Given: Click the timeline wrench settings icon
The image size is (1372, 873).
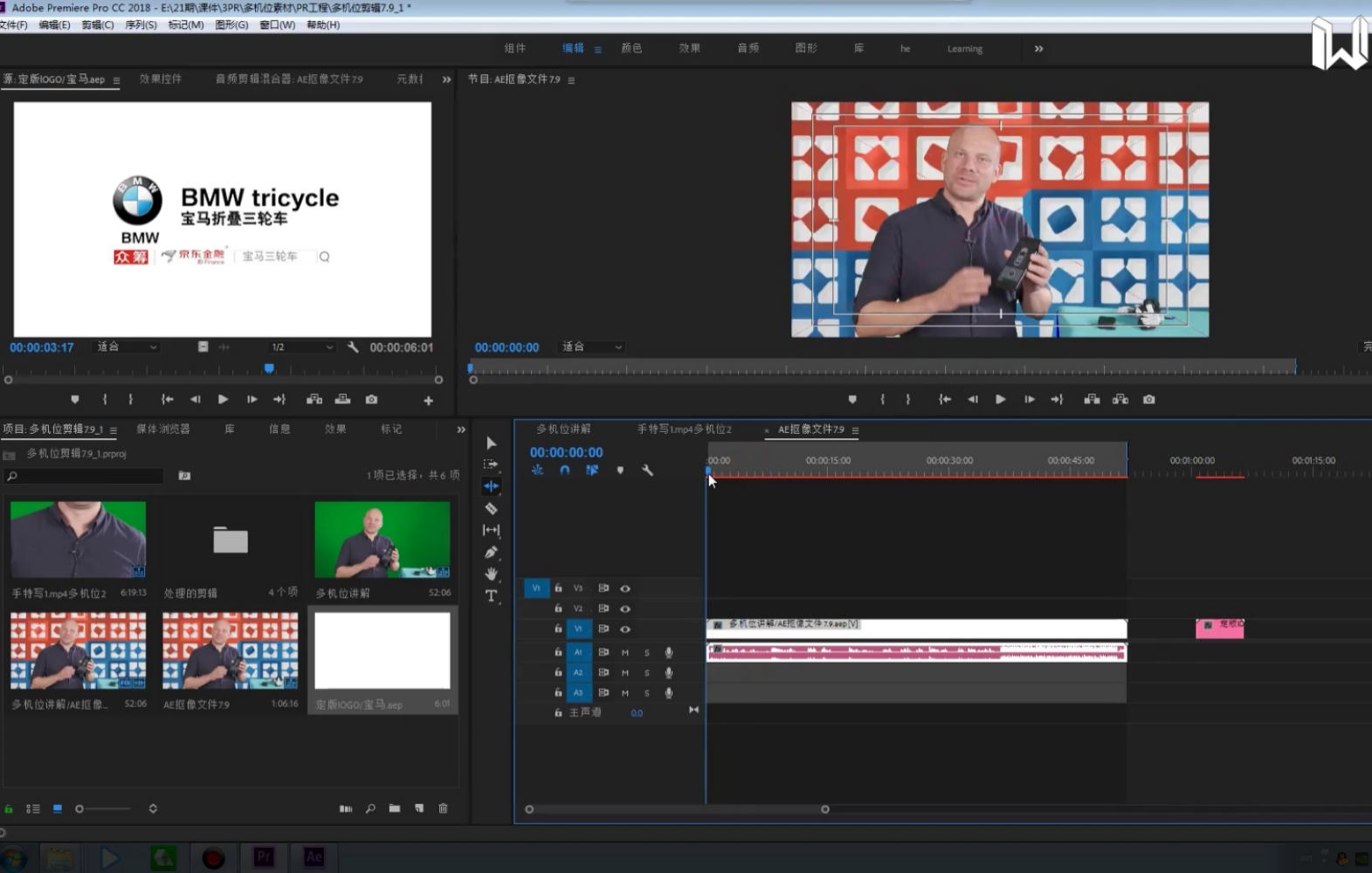Looking at the screenshot, I should click(x=647, y=470).
